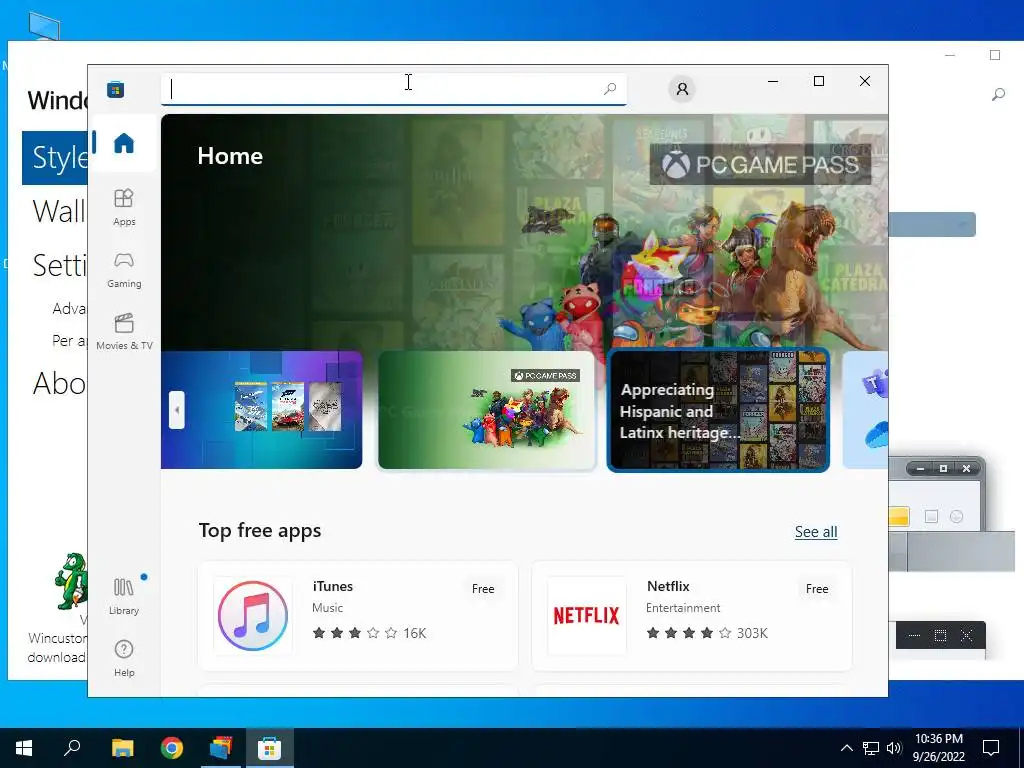Open the Netflix app listing

click(692, 616)
